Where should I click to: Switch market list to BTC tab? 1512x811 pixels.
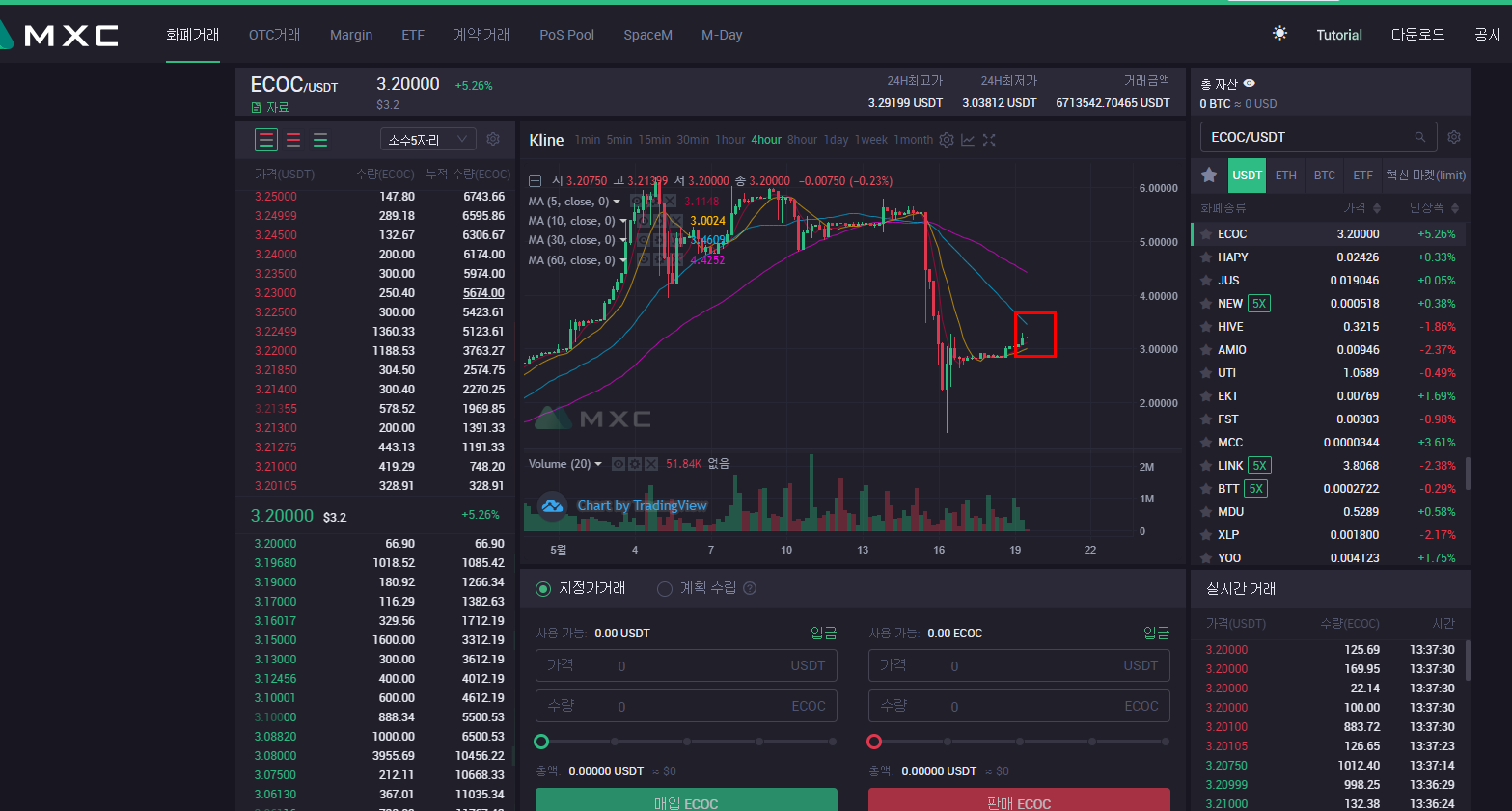[1325, 176]
